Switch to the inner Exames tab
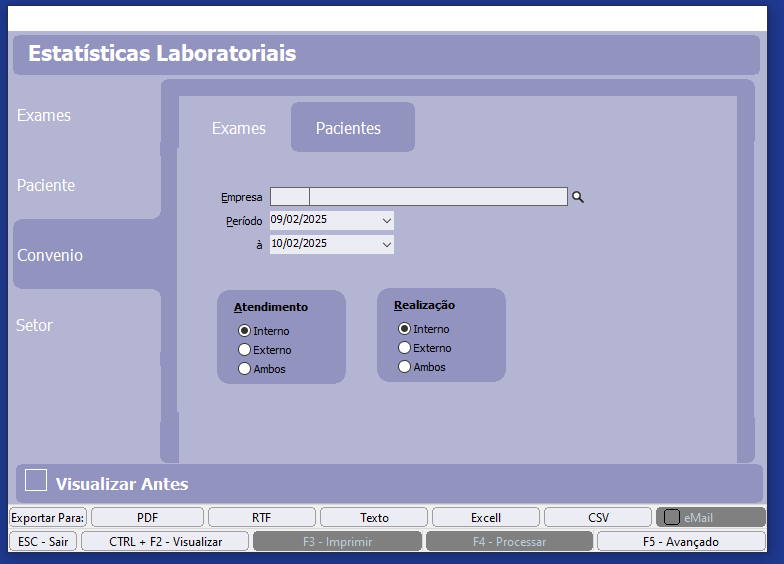The width and height of the screenshot is (784, 564). (x=239, y=128)
